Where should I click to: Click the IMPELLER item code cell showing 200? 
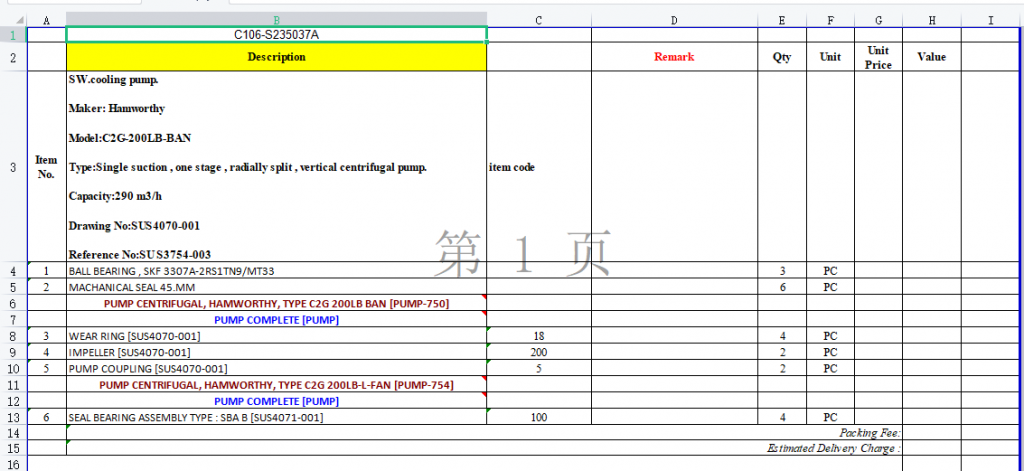click(539, 352)
